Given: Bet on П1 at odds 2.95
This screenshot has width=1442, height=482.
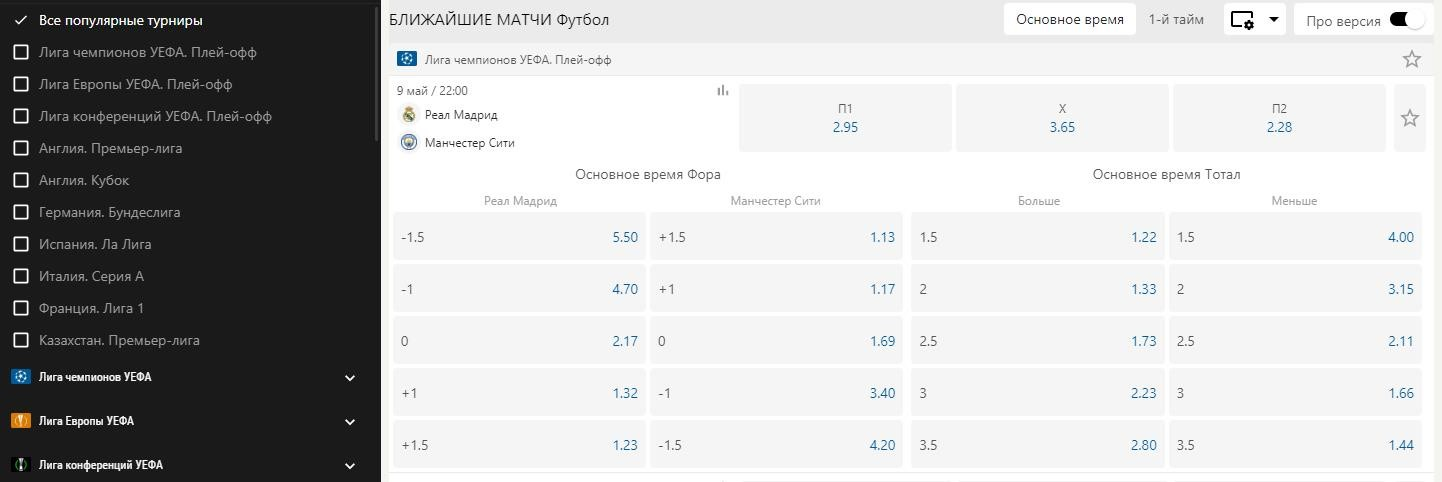Looking at the screenshot, I should 845,118.
